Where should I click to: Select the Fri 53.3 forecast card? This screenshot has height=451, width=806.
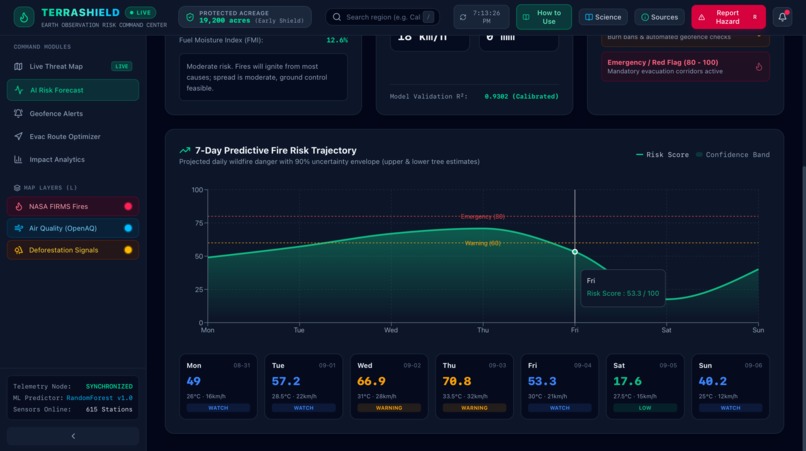tap(559, 386)
